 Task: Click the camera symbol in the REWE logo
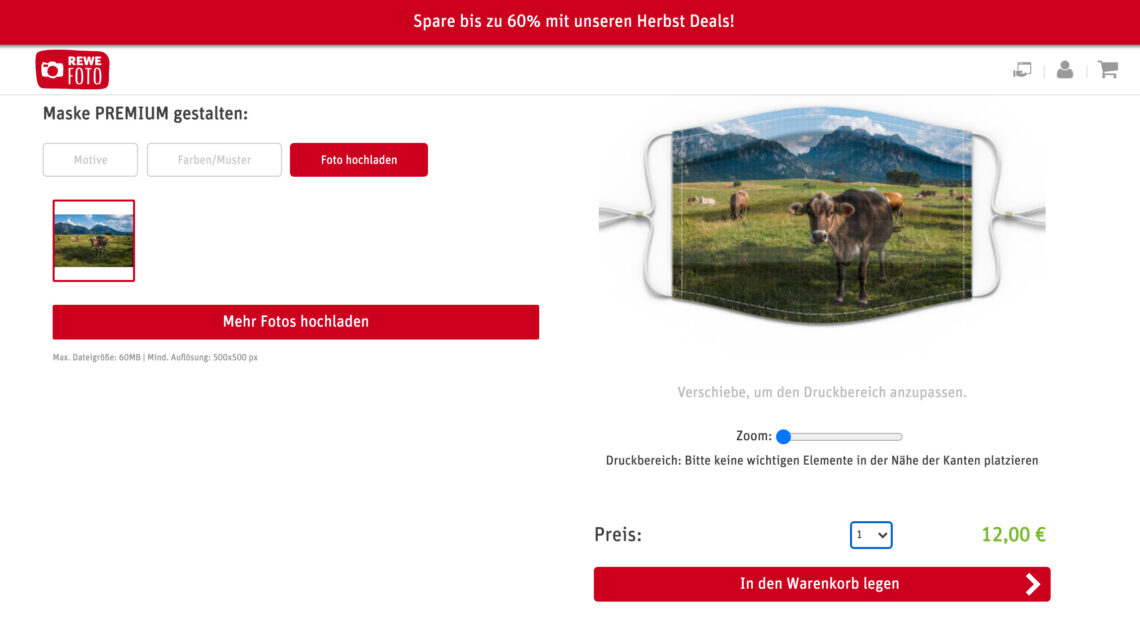(52, 70)
